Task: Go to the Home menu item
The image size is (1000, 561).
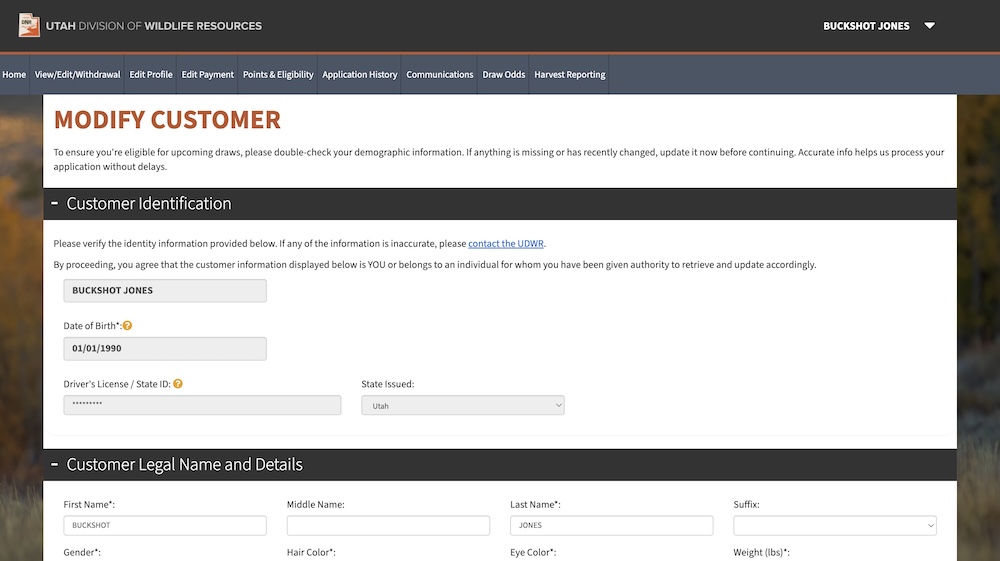Action: (x=14, y=75)
